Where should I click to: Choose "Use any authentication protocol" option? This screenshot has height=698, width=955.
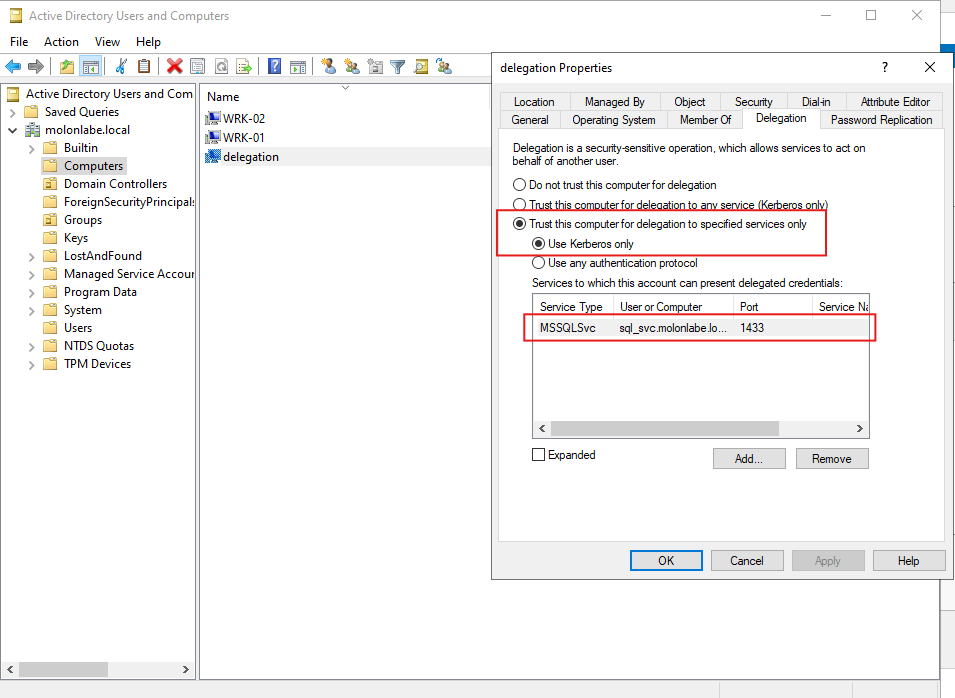[538, 263]
